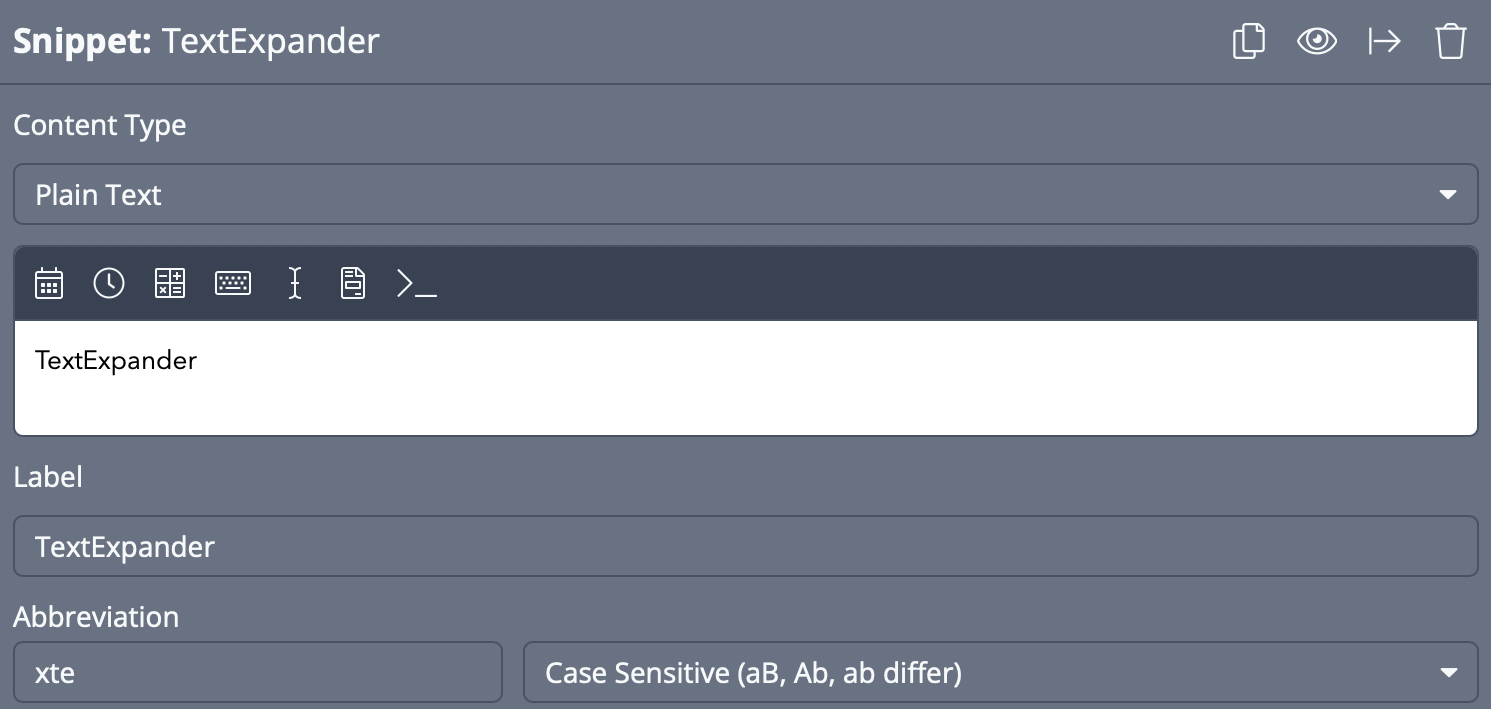The height and width of the screenshot is (709, 1491).
Task: Open the date/time math calculator icon
Action: click(170, 284)
